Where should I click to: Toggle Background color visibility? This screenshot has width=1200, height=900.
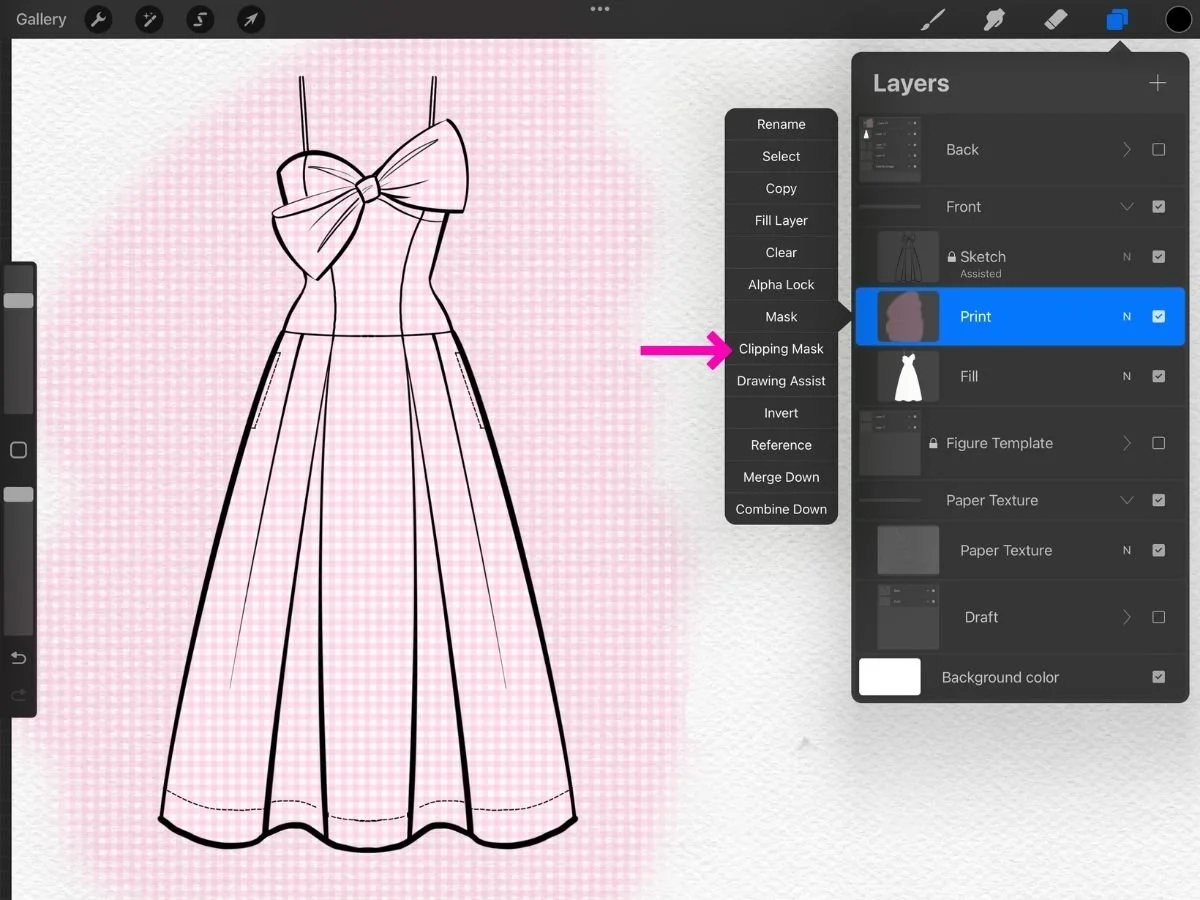point(1159,677)
